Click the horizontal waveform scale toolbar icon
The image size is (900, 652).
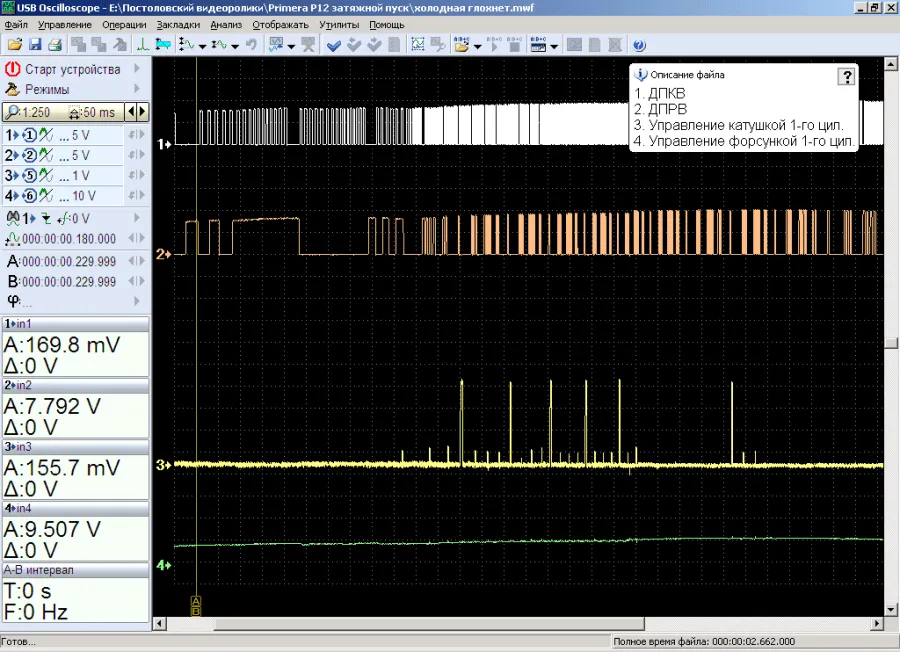point(219,44)
